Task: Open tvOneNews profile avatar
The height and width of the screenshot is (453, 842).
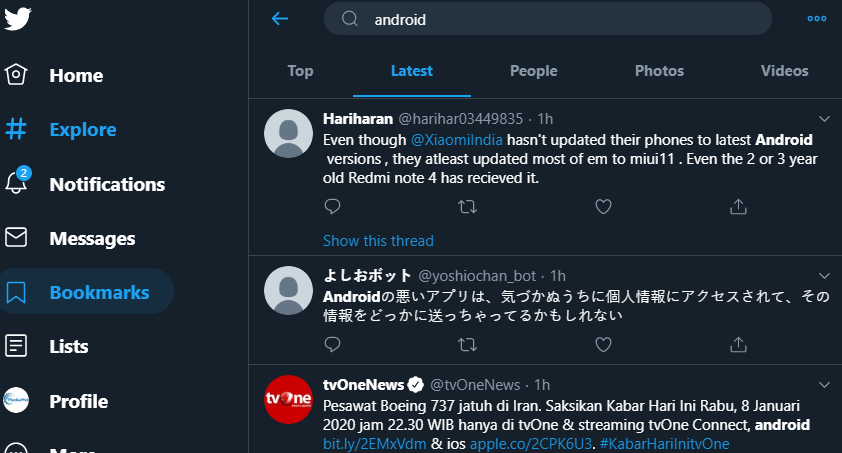Action: click(288, 400)
